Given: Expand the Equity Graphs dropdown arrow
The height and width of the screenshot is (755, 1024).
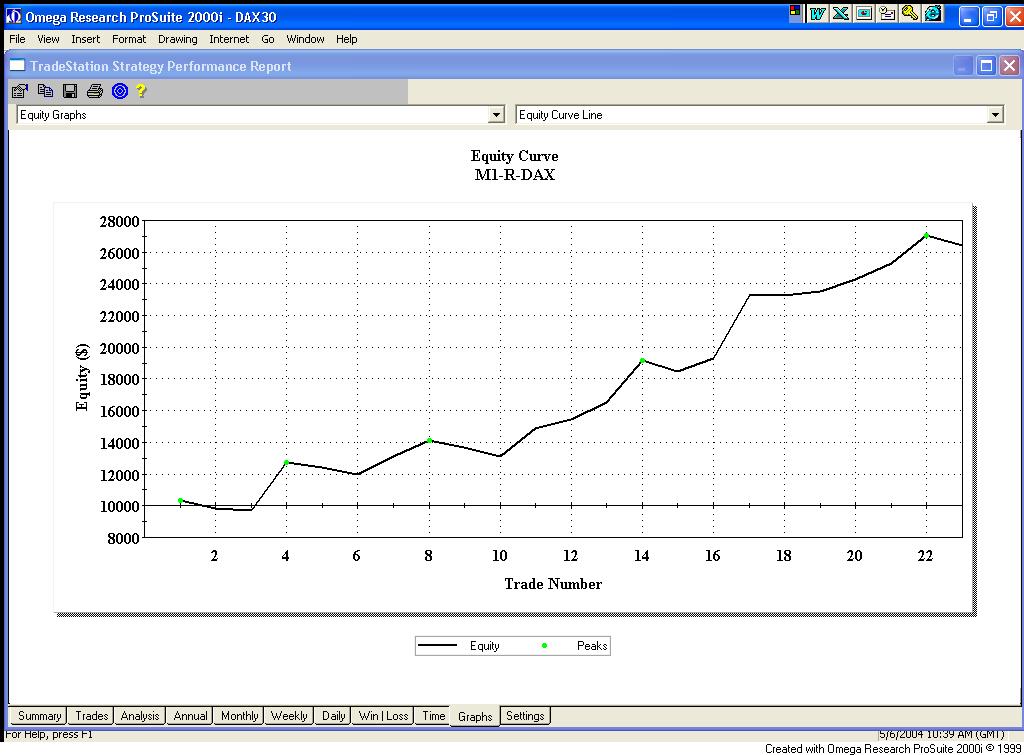Looking at the screenshot, I should click(496, 115).
